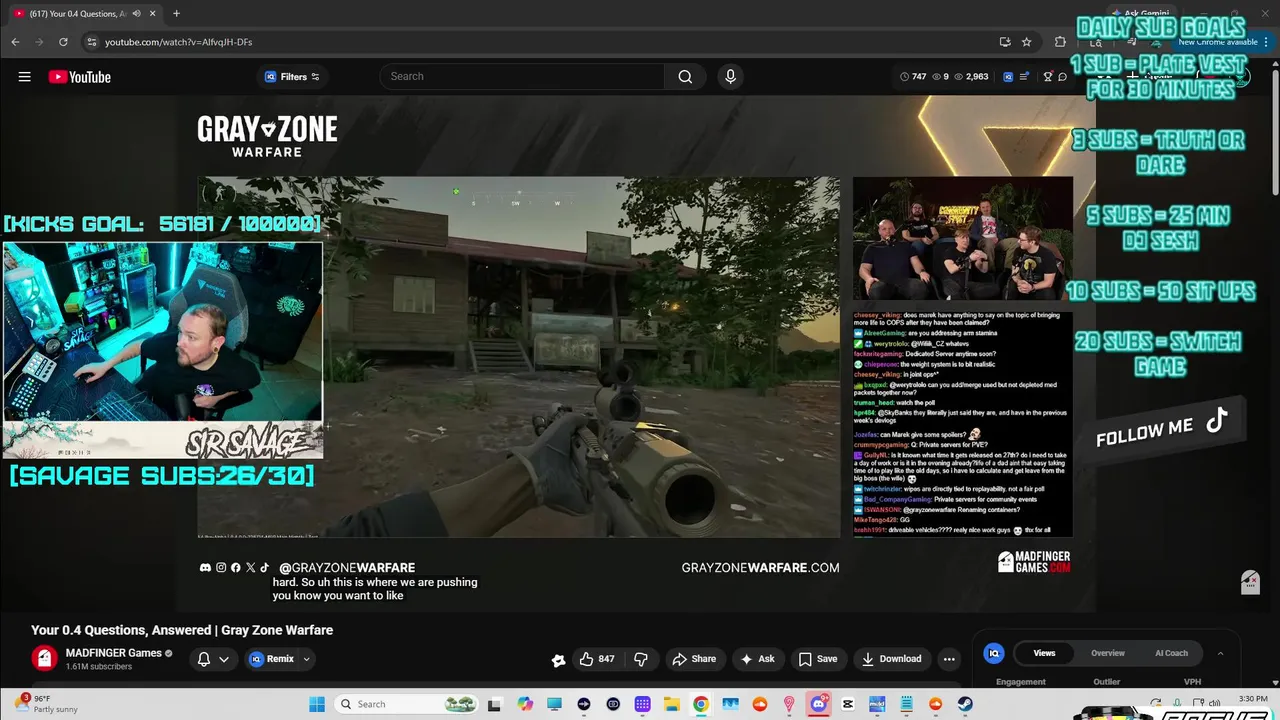Switch to the Overview tab
The width and height of the screenshot is (1280, 720).
(x=1107, y=653)
